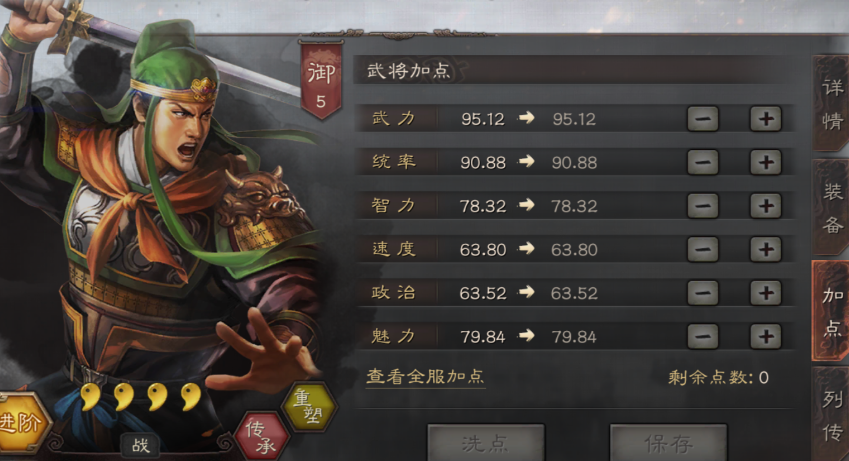
Task: Switch to the 装备 tab
Action: pos(831,207)
